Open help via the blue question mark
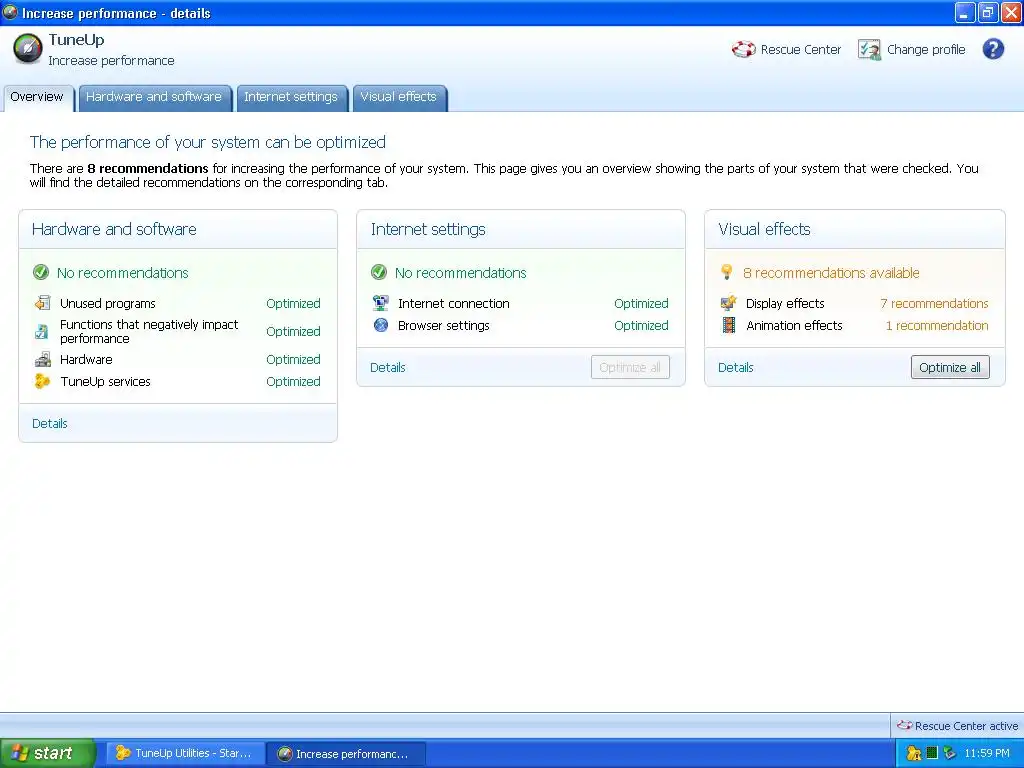Image resolution: width=1024 pixels, height=768 pixels. (x=993, y=49)
